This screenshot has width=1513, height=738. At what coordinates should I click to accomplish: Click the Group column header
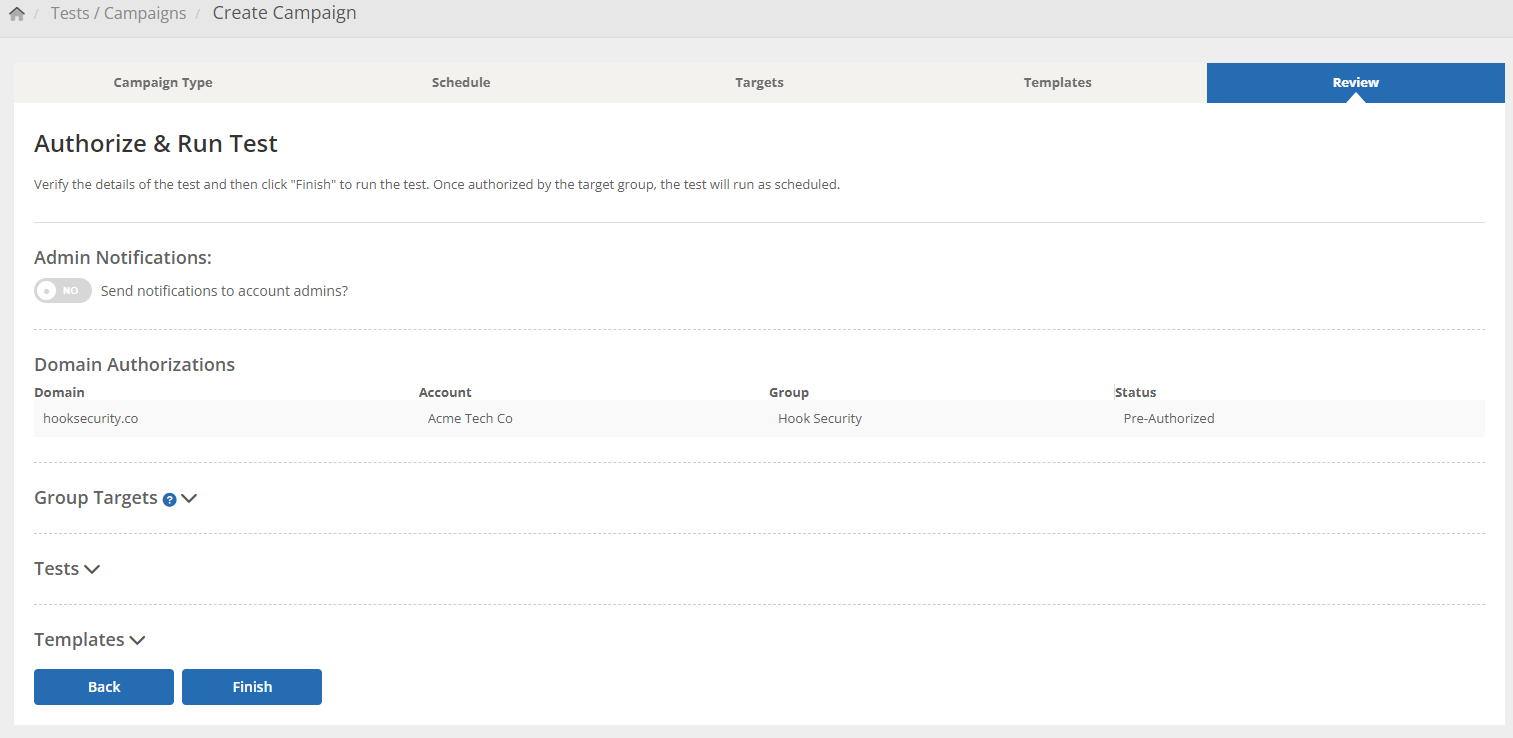pyautogui.click(x=789, y=392)
